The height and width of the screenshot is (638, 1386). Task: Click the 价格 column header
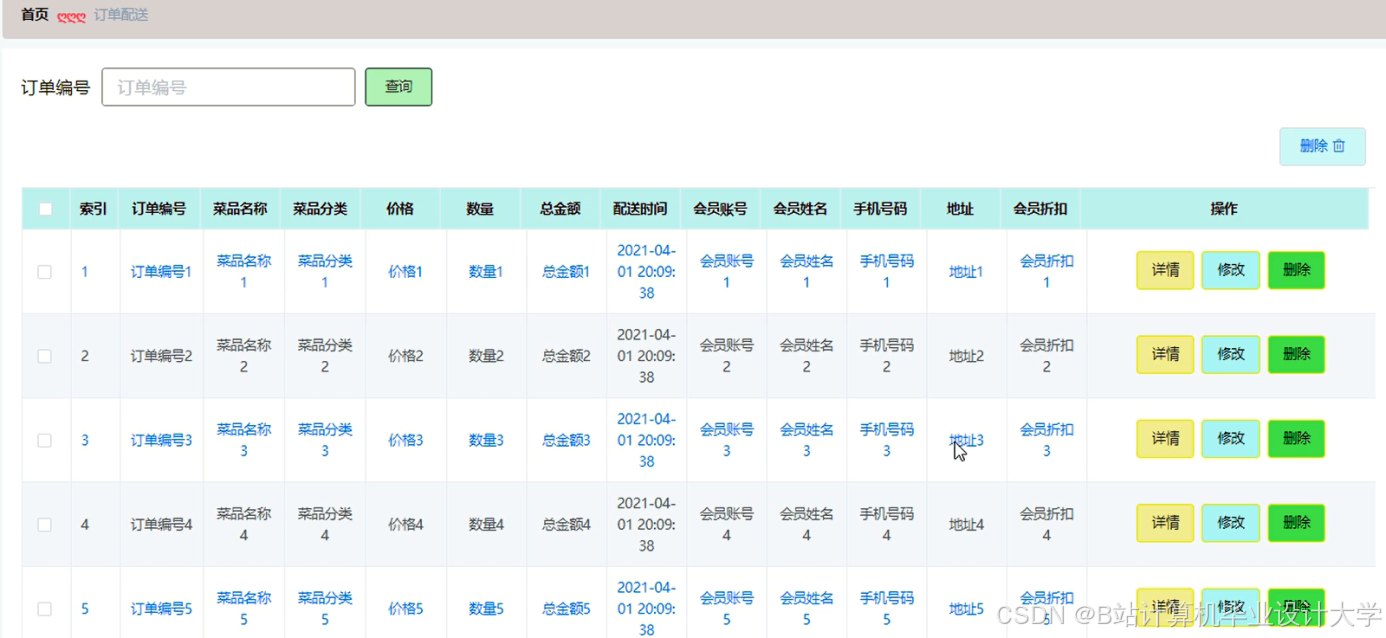coord(400,209)
